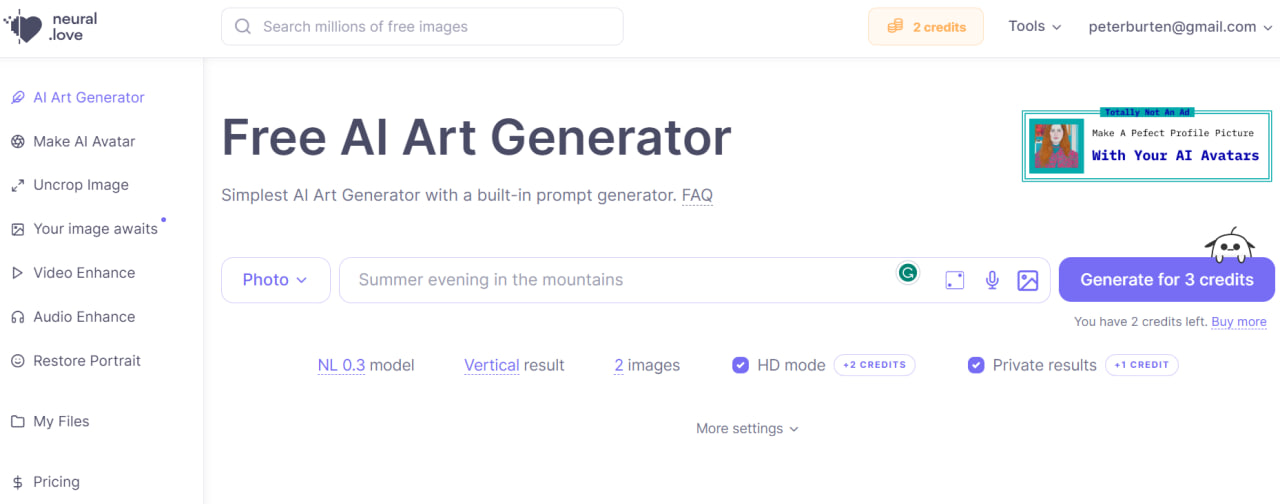Screen dimensions: 1280x504
Task: Open Restore Portrait in the sidebar
Action: (87, 361)
